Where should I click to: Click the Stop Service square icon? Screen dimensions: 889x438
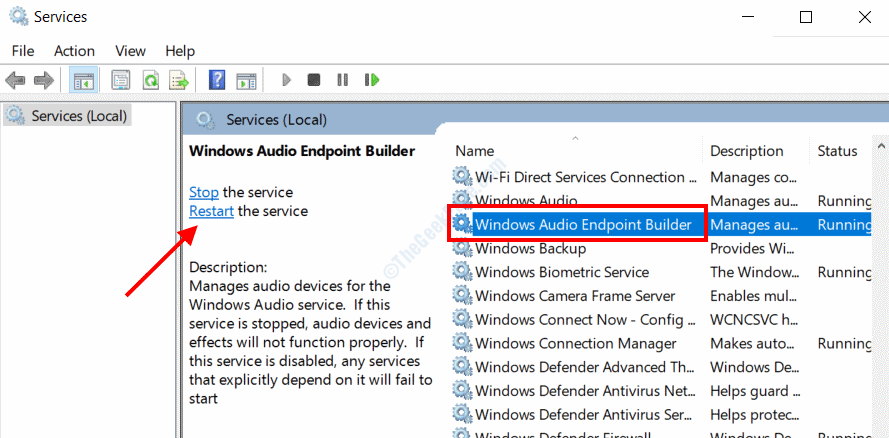click(314, 80)
